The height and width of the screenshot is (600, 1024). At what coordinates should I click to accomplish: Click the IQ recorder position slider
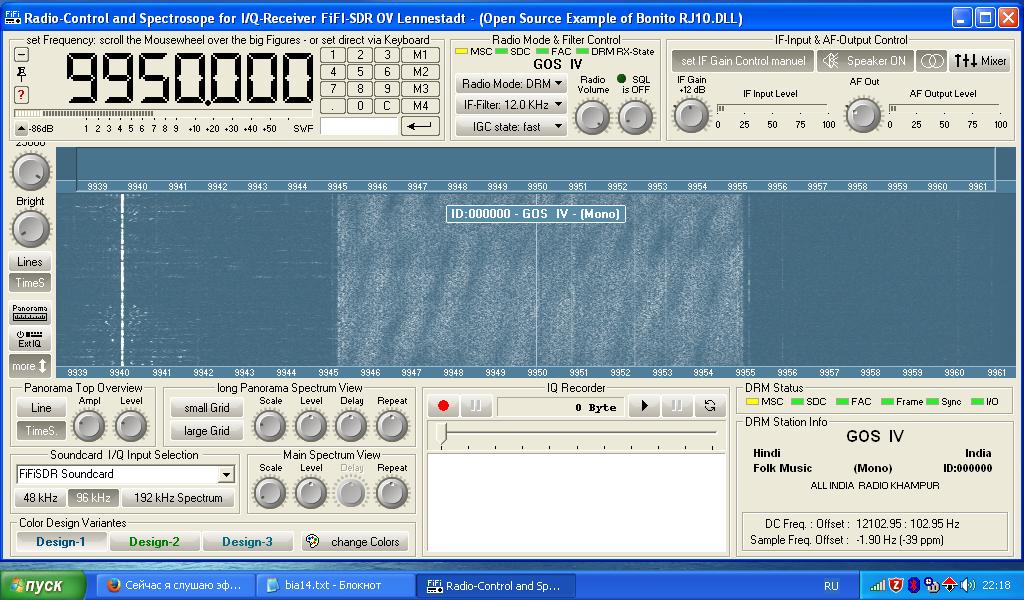point(577,435)
